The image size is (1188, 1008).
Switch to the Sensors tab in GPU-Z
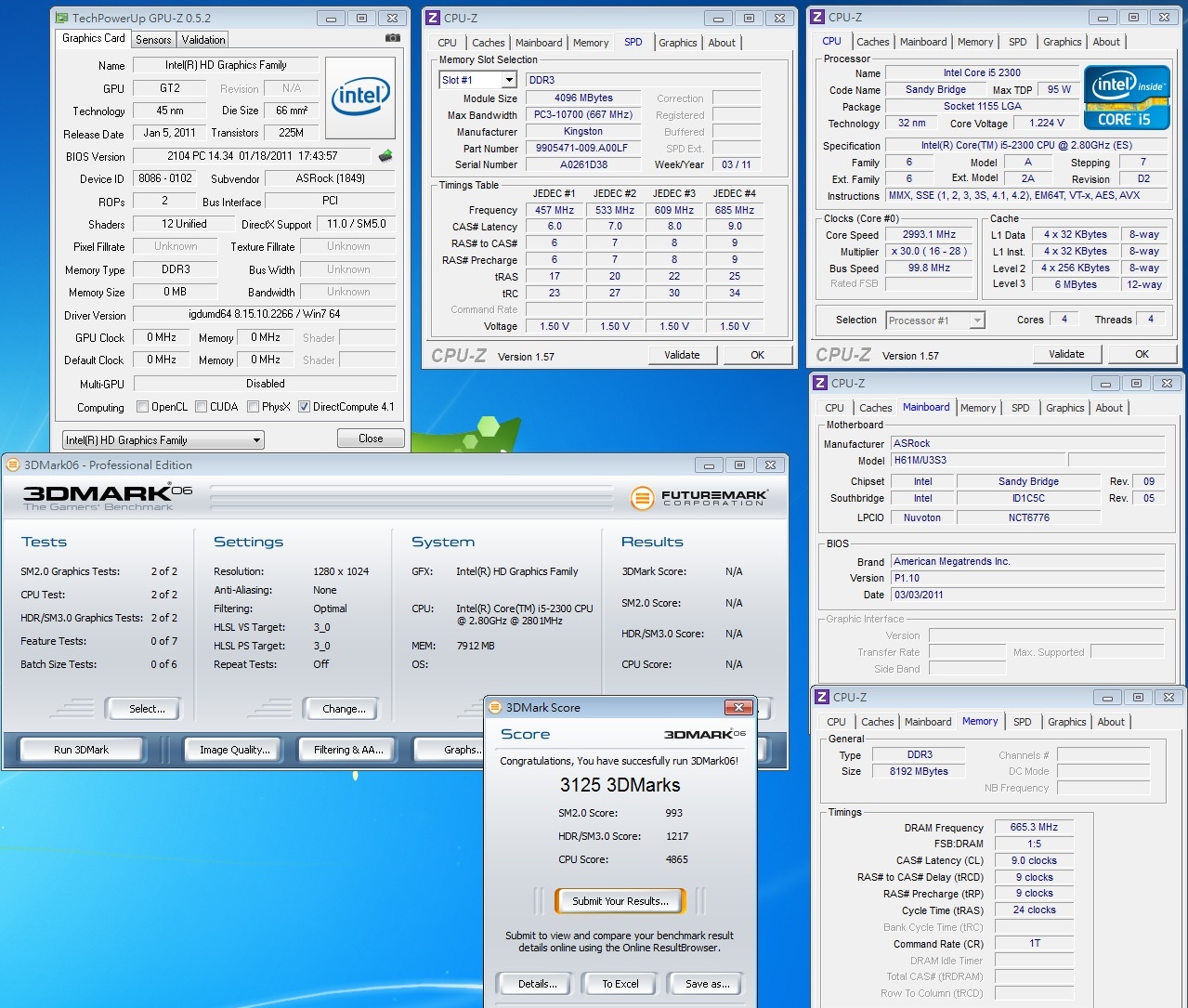(x=153, y=40)
